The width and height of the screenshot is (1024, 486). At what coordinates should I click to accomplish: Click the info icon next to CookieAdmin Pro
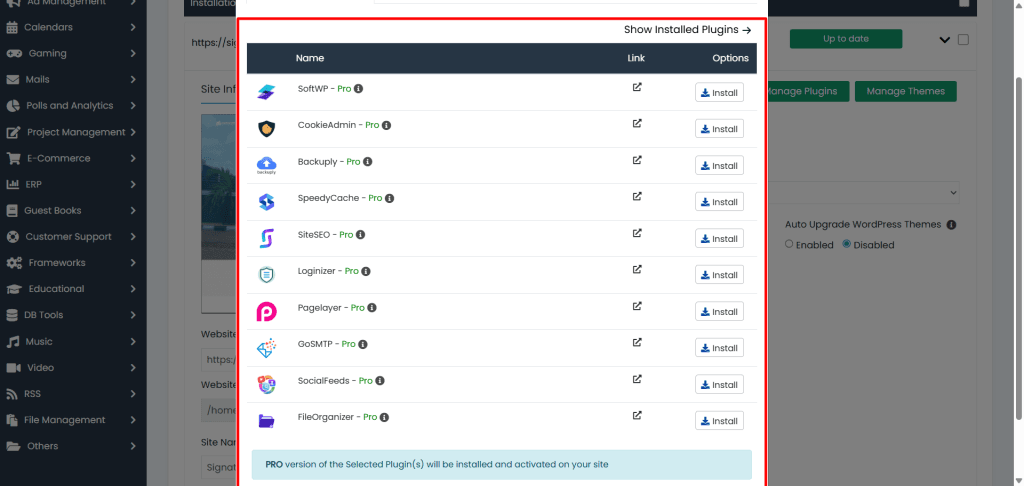tap(387, 125)
